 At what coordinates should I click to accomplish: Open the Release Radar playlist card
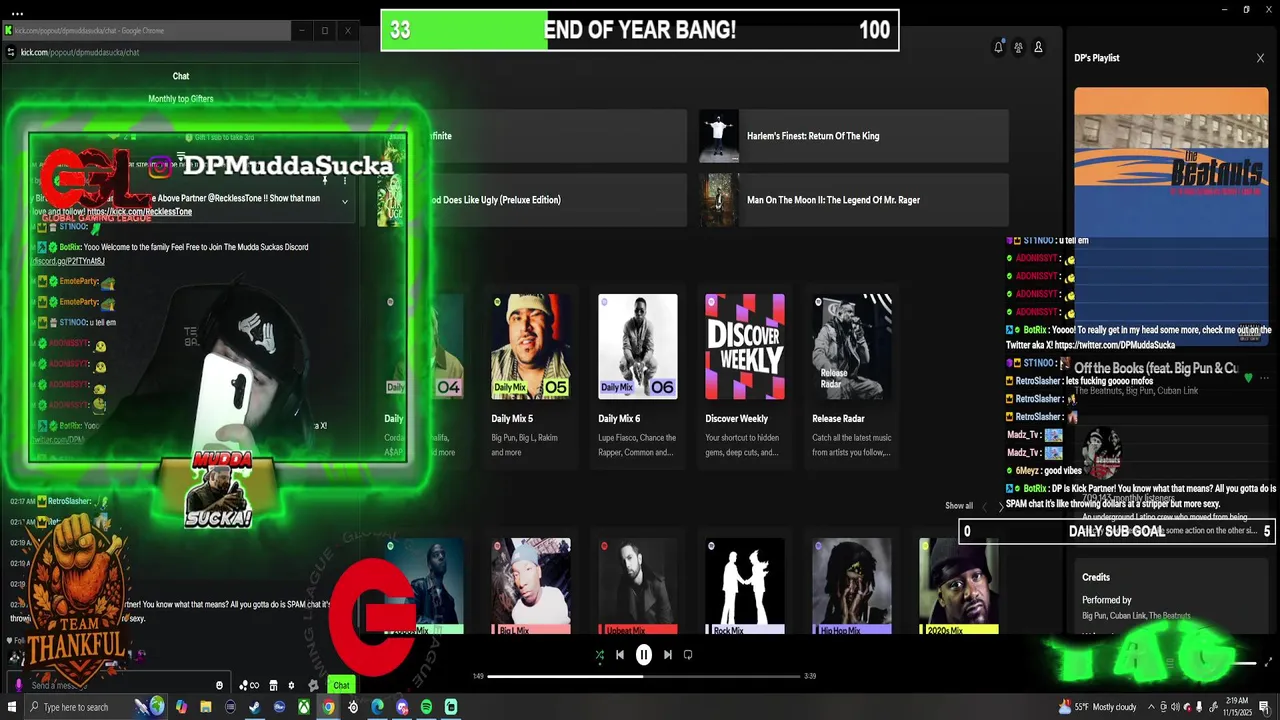pos(852,376)
